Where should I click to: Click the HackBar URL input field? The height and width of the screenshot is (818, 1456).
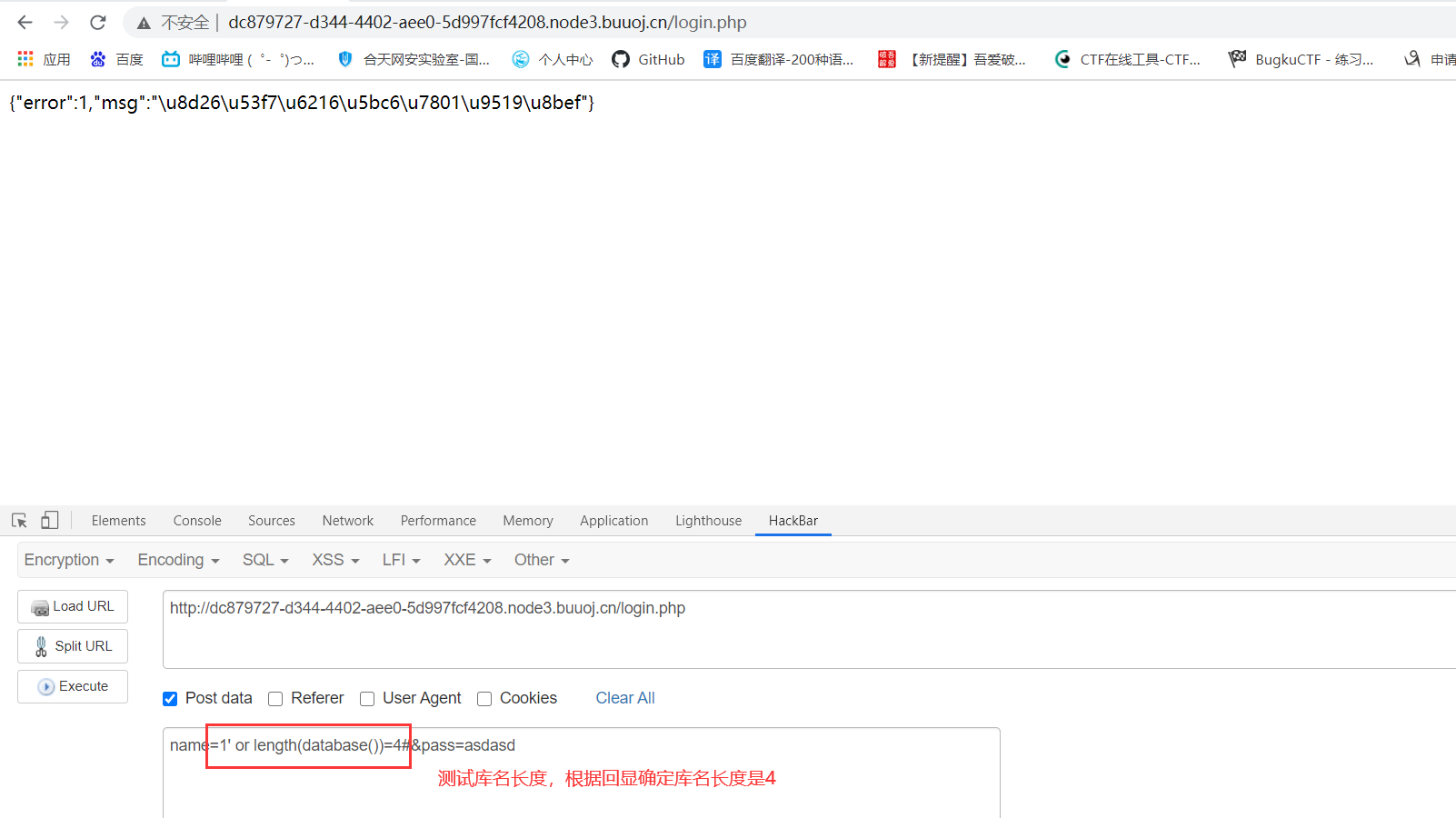[x=809, y=629]
